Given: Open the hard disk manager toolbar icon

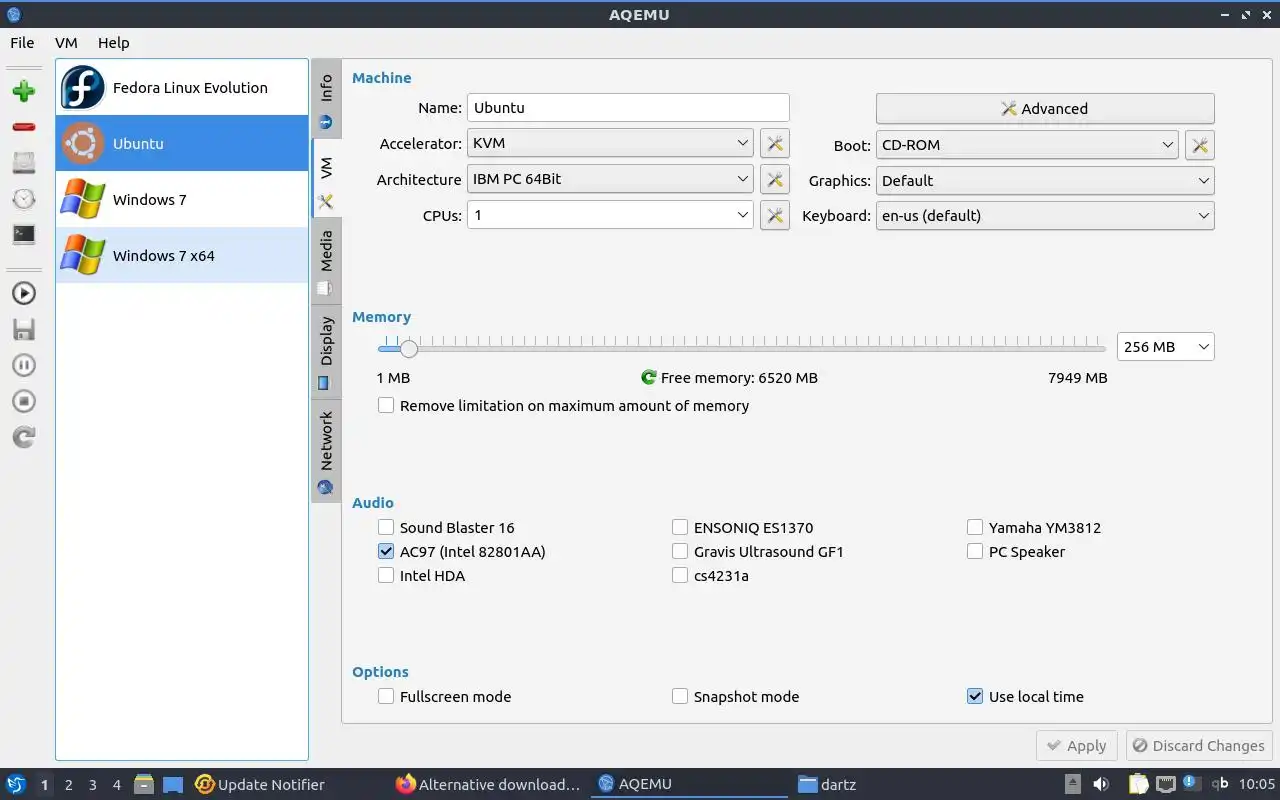Looking at the screenshot, I should pyautogui.click(x=24, y=163).
